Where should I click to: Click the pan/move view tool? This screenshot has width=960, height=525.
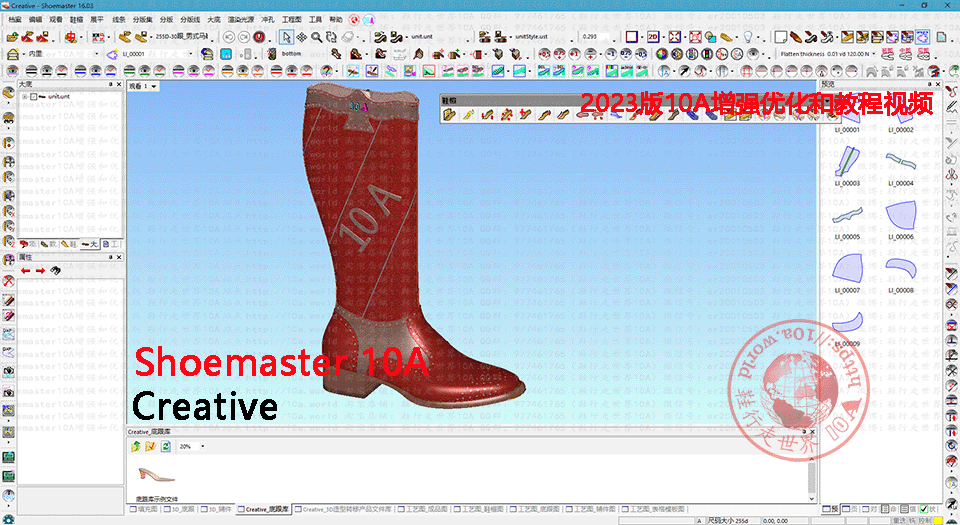pyautogui.click(x=302, y=37)
